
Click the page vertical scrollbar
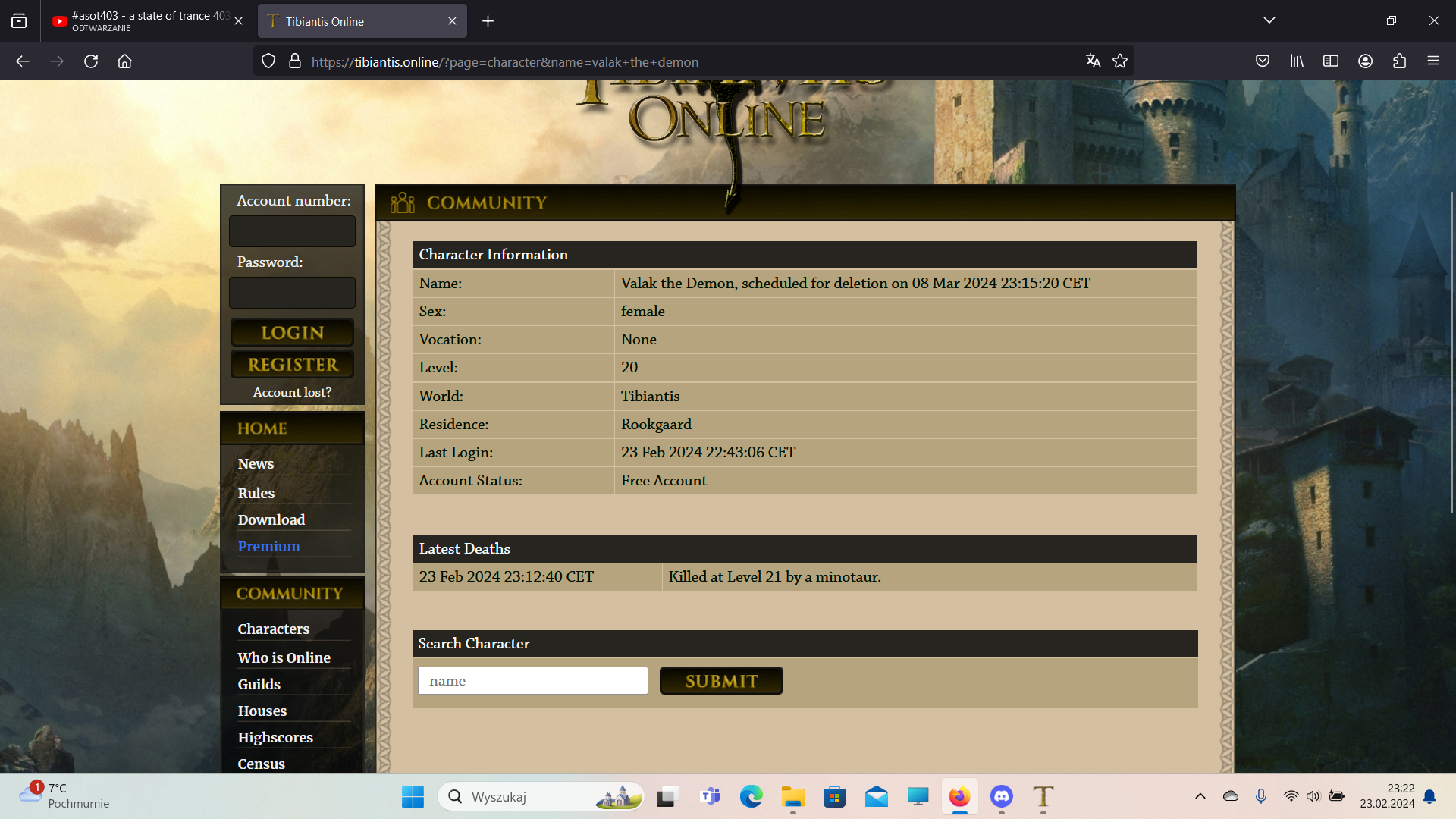click(x=1452, y=353)
